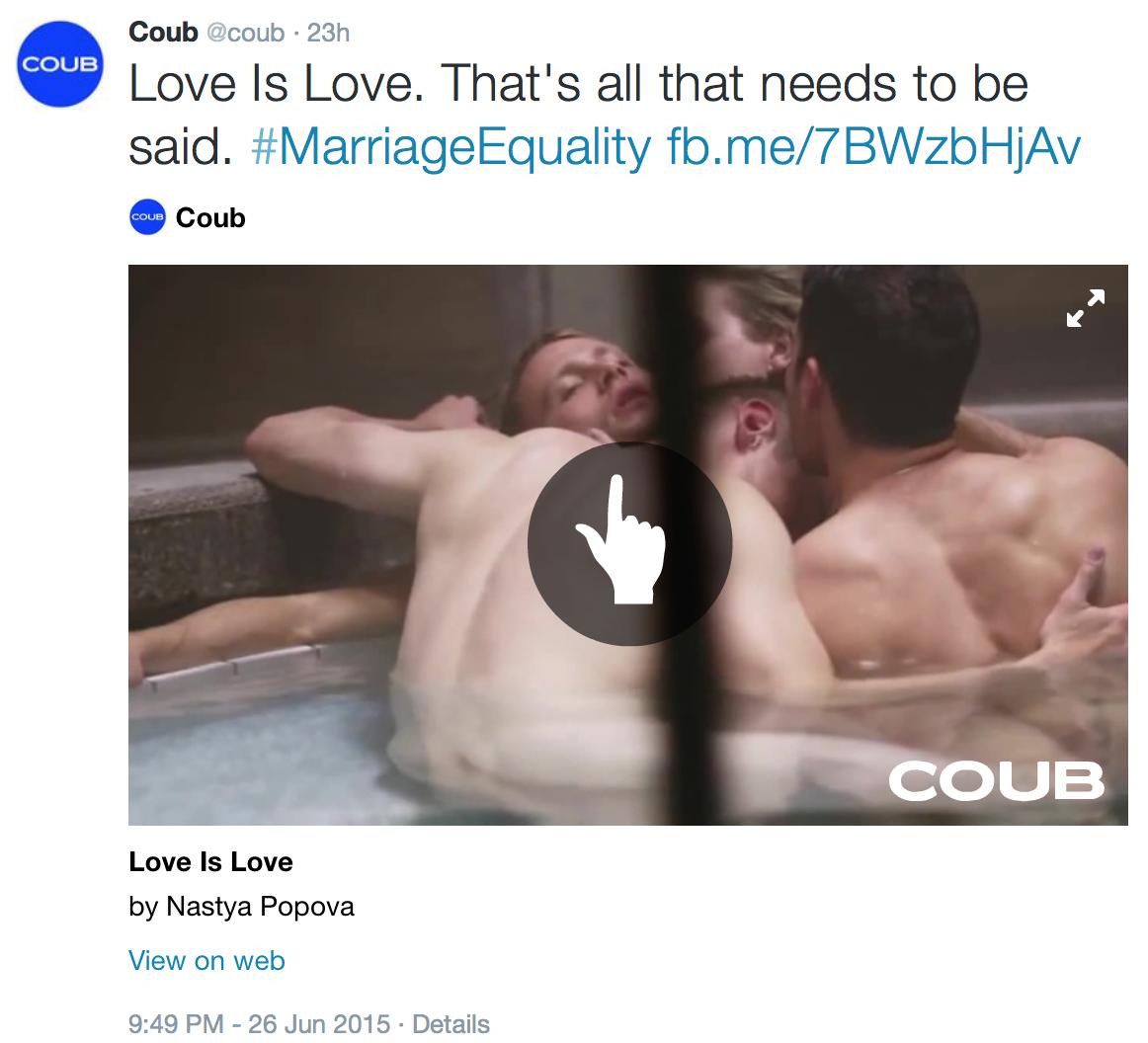This screenshot has height=1043, width=1148.
Task: Open the @coub handle link
Action: coord(246,33)
